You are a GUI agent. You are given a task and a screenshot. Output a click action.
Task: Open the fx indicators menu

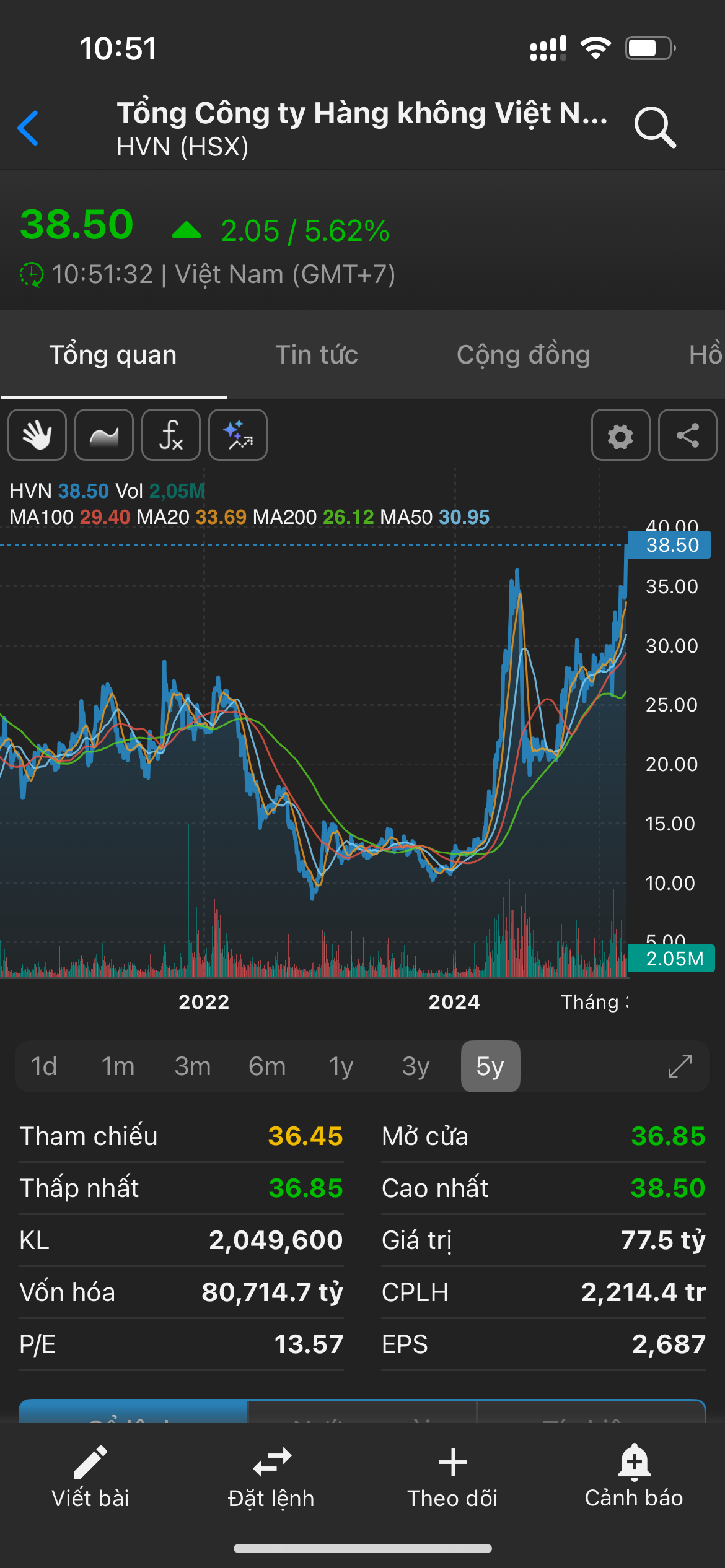(x=171, y=435)
